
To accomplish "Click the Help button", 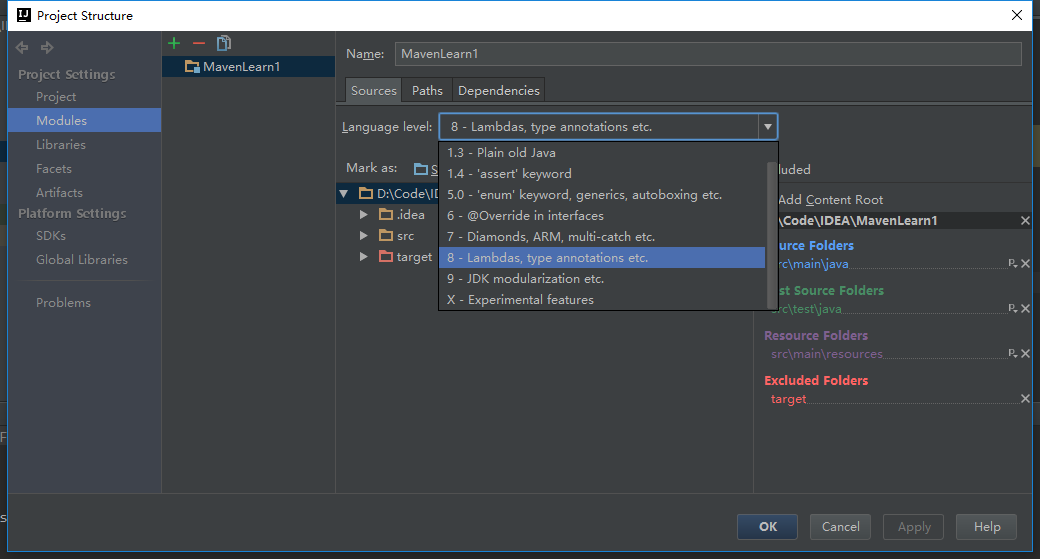I will (x=987, y=527).
